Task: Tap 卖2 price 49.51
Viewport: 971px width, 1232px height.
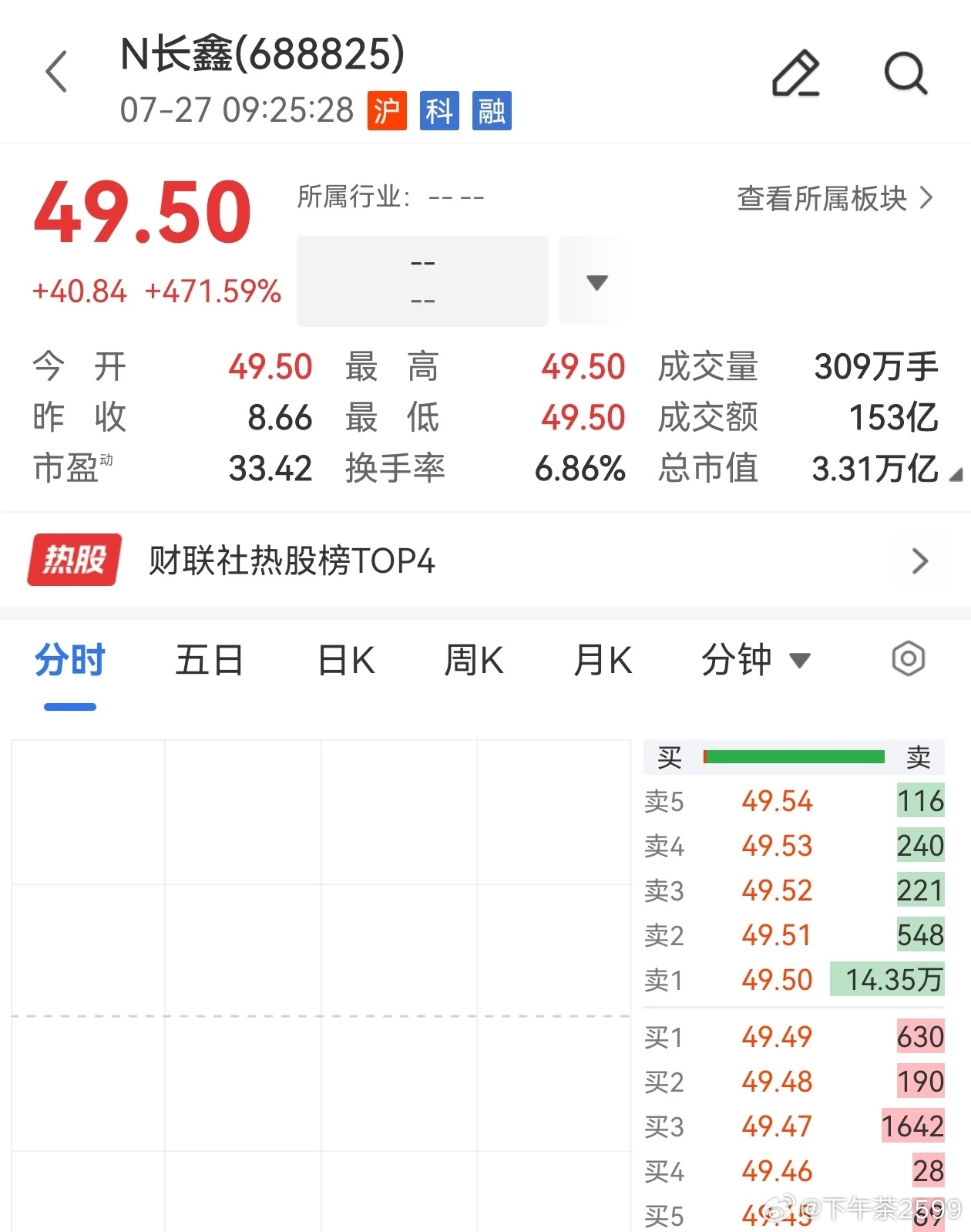Action: (x=777, y=935)
